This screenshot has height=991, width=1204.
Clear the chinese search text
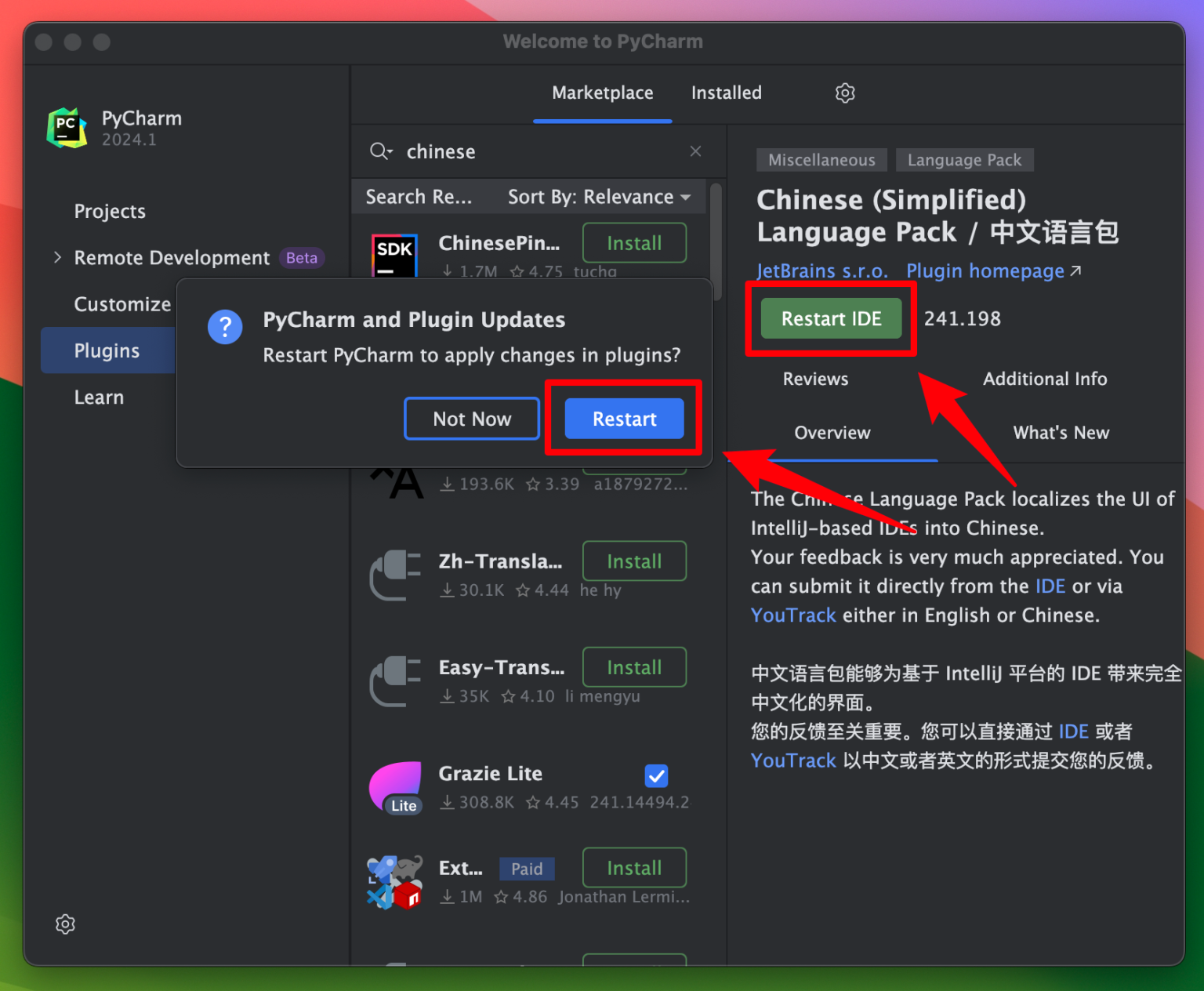click(695, 151)
